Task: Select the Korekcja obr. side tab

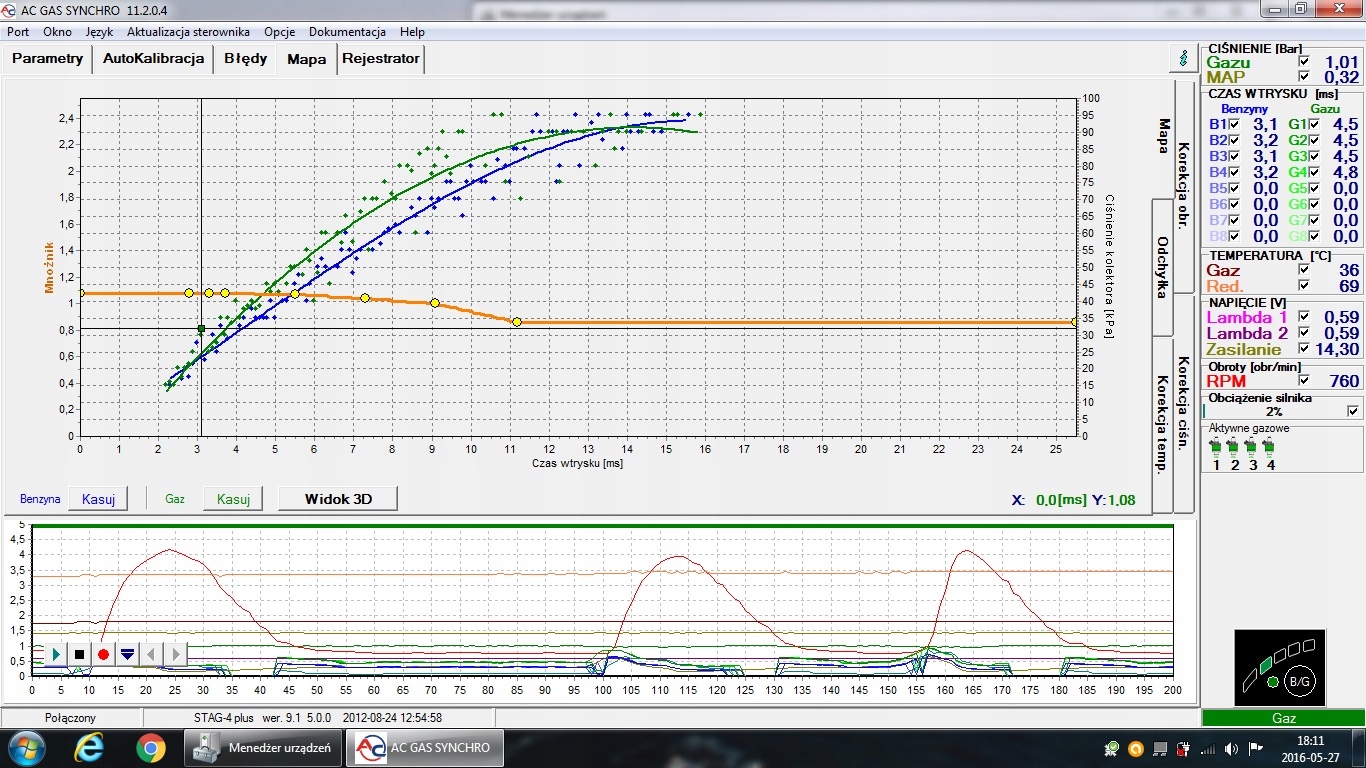Action: coord(1183,187)
